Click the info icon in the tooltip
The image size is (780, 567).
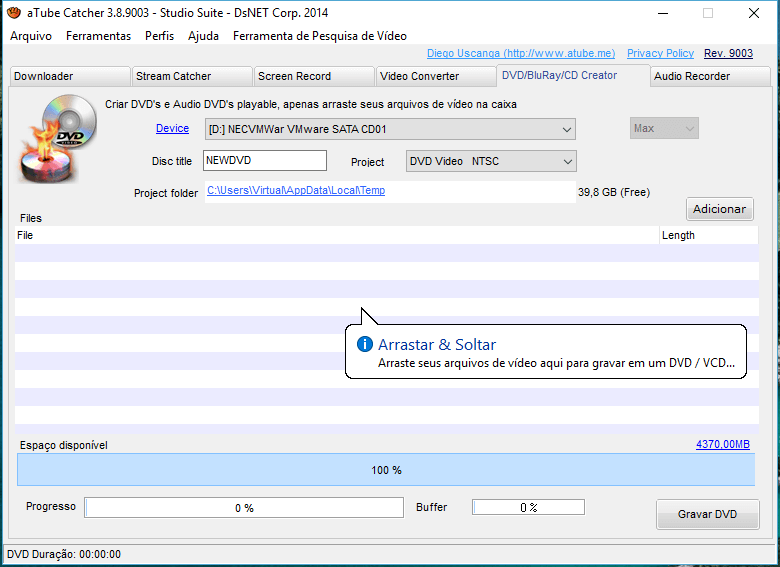(365, 344)
